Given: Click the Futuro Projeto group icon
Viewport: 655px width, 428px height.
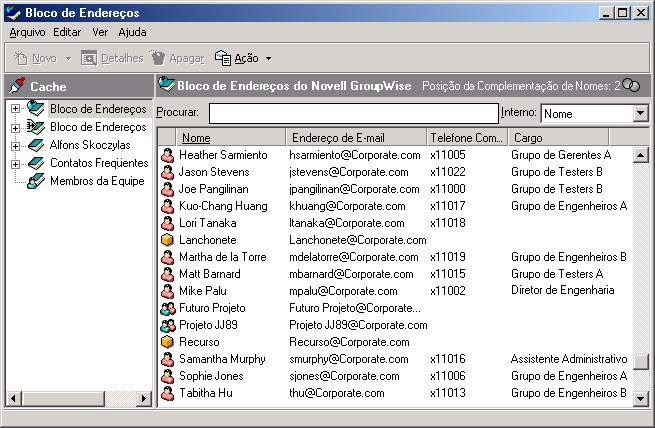Looking at the screenshot, I should 168,308.
